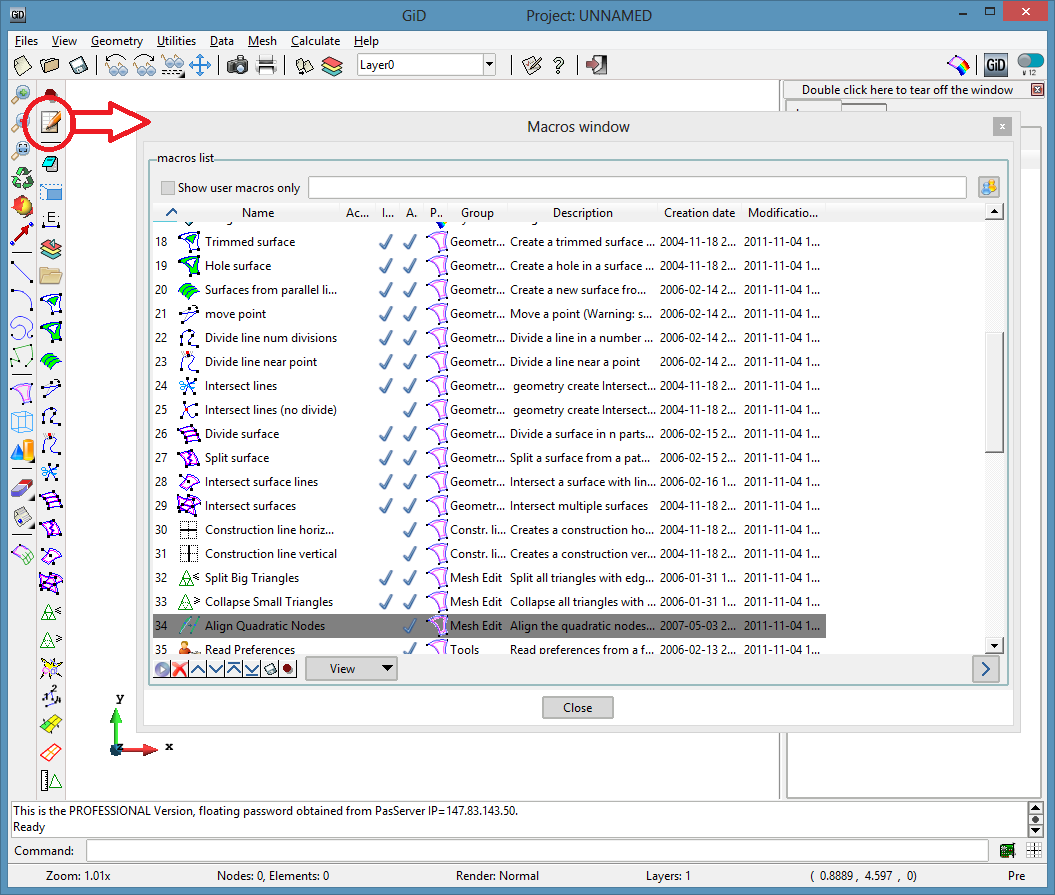
Task: Click the camera snapshot icon in toolbar
Action: point(238,65)
